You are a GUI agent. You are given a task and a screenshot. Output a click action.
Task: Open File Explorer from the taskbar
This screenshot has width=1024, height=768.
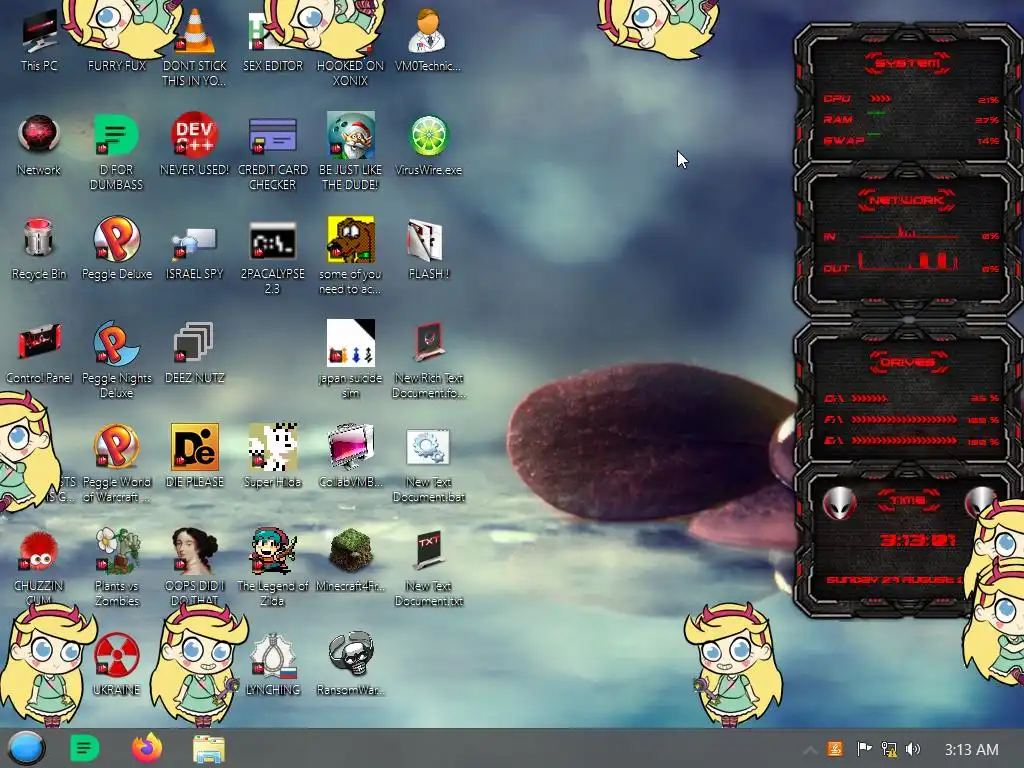click(209, 749)
